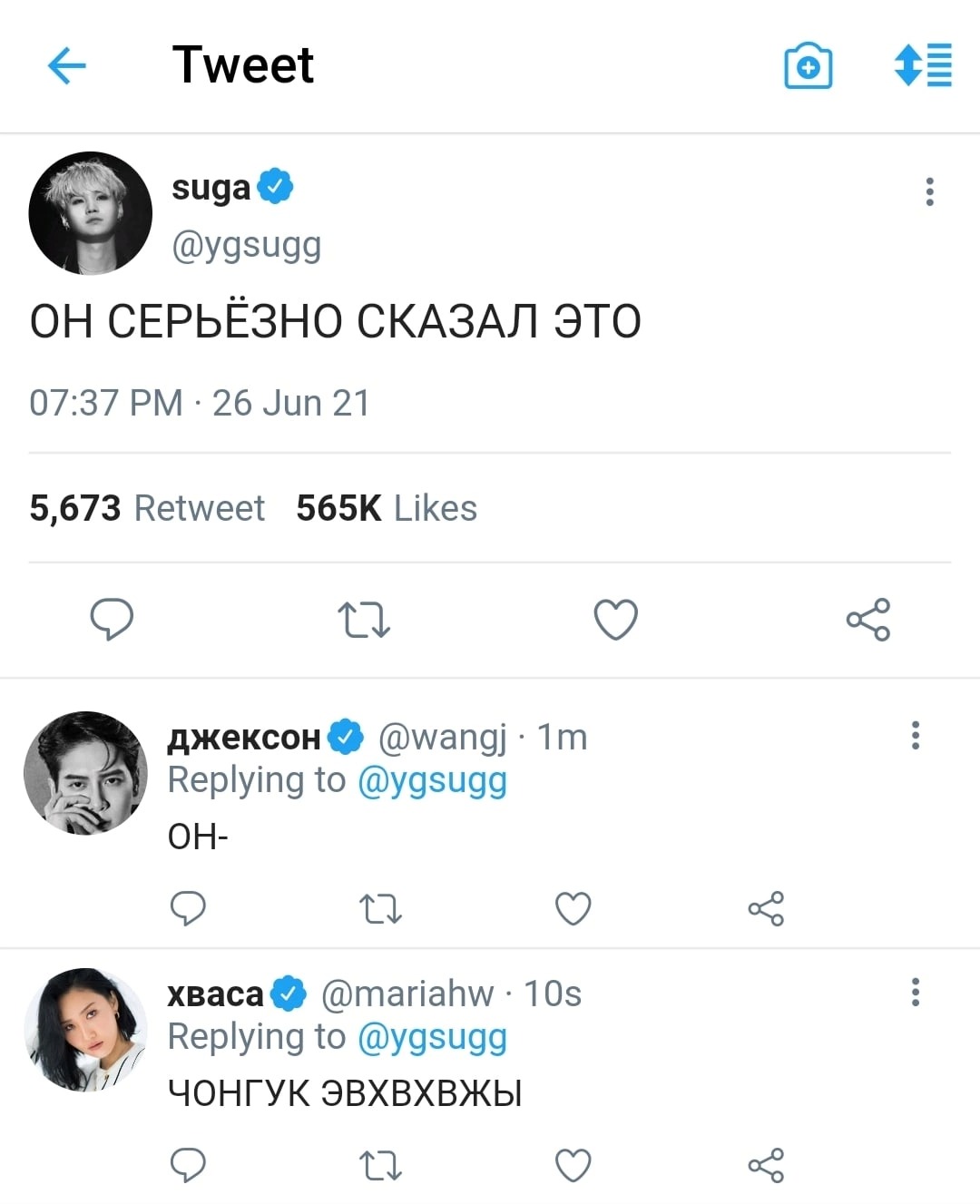View the 5,673 Retweet list
The image size is (980, 1204).
pyautogui.click(x=147, y=508)
